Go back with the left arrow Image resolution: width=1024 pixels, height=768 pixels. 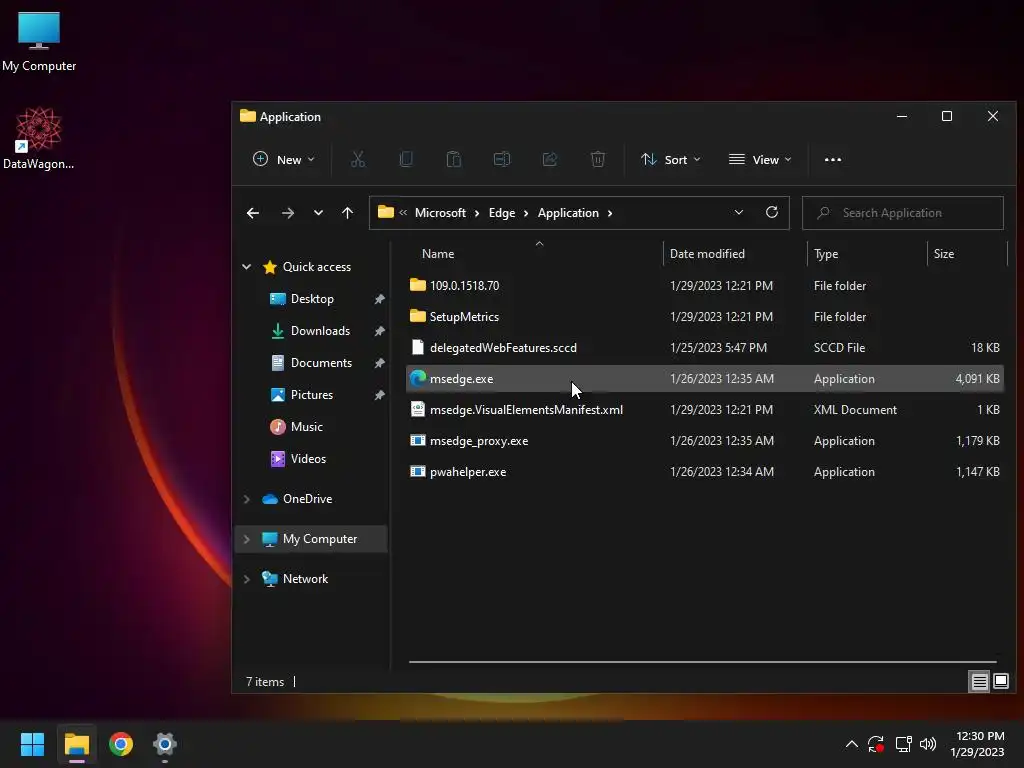(253, 213)
